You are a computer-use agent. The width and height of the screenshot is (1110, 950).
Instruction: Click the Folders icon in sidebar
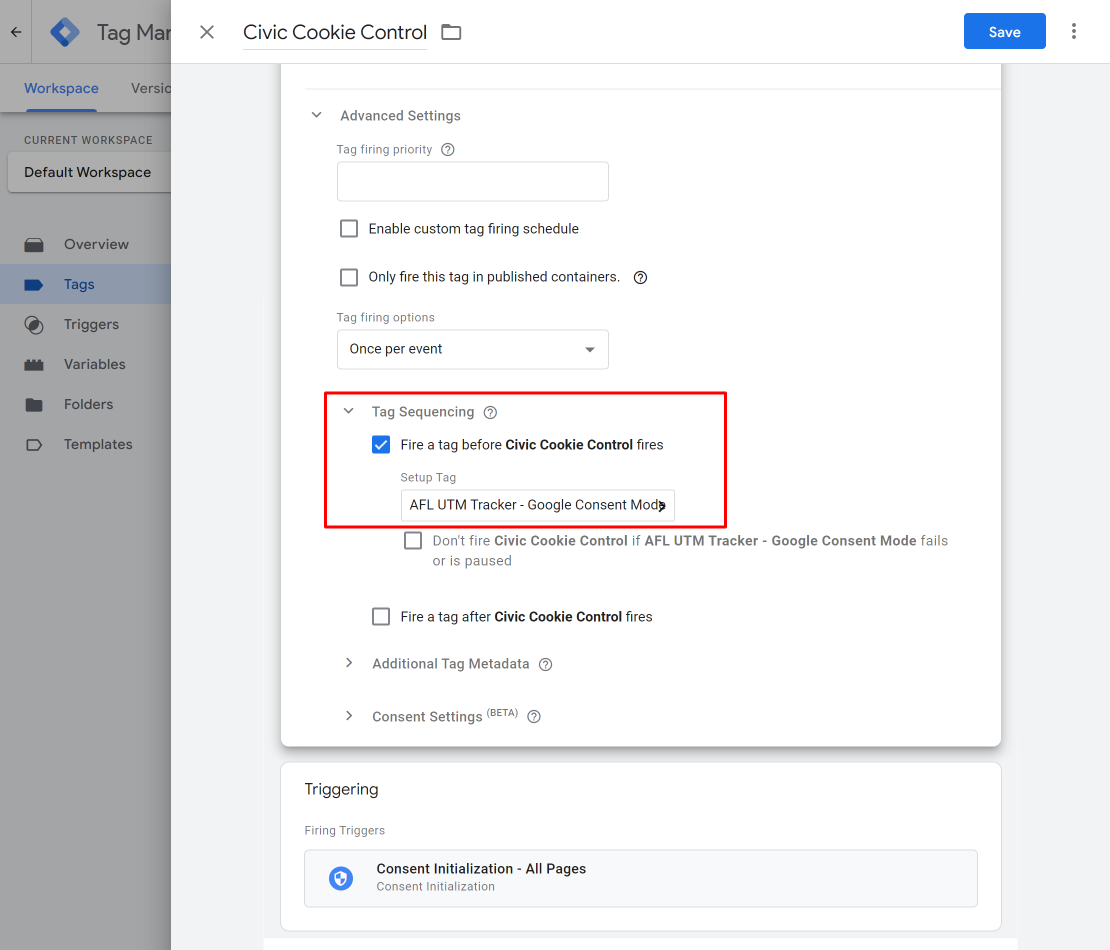click(34, 405)
